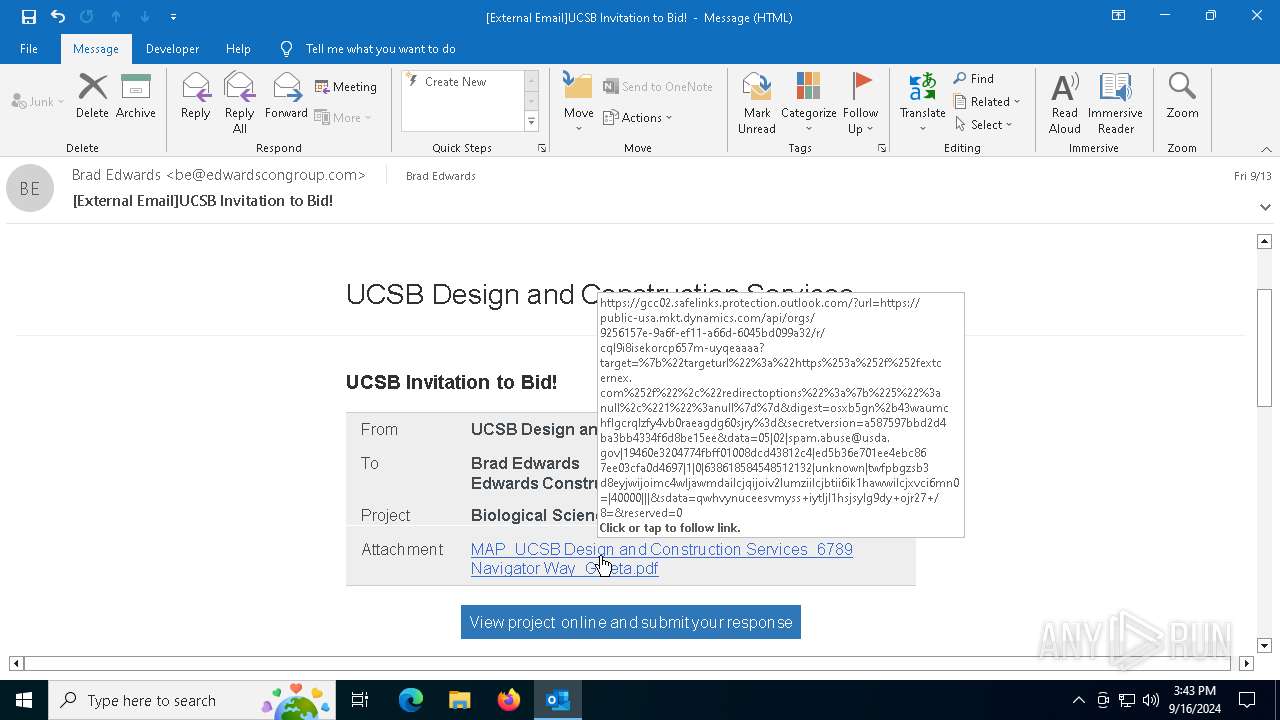Click View project online and submit your response
Viewport: 1280px width, 720px height.
point(631,622)
